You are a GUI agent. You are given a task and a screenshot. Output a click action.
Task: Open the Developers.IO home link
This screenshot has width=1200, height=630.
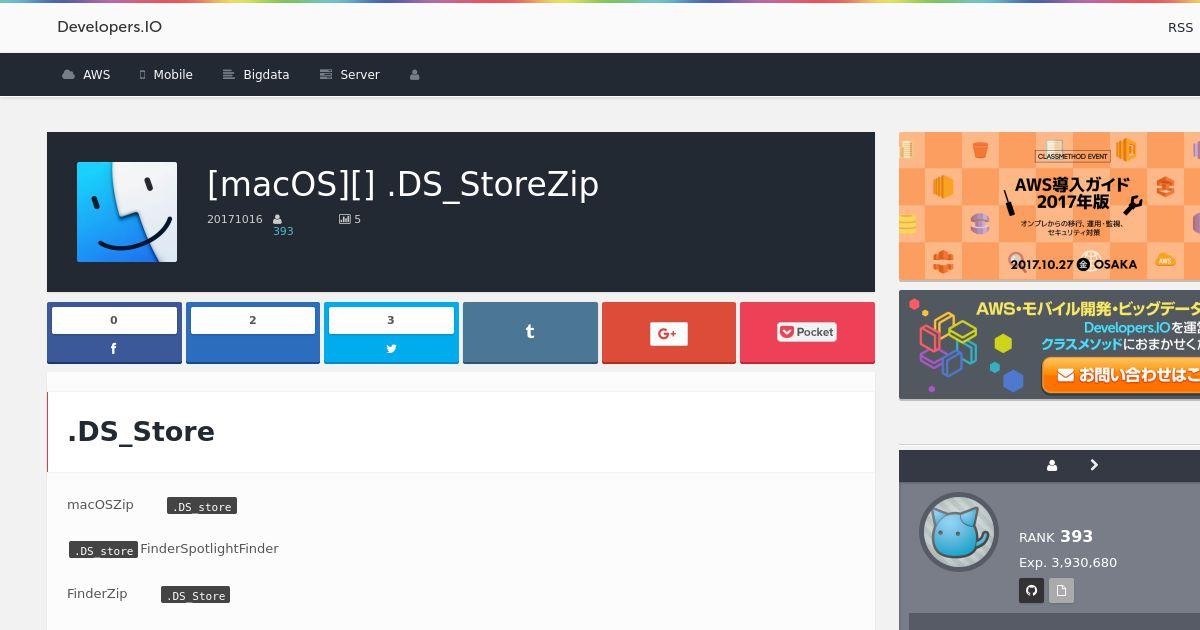tap(109, 27)
